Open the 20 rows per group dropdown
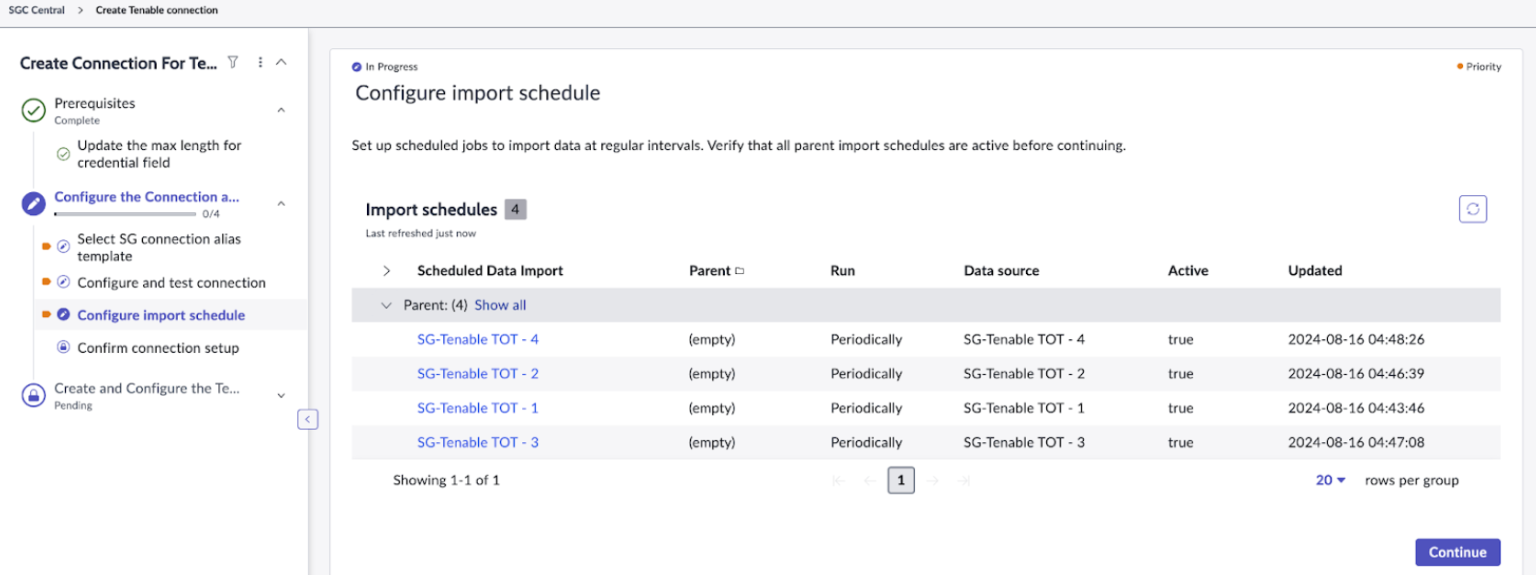The height and width of the screenshot is (575, 1536). [1331, 480]
